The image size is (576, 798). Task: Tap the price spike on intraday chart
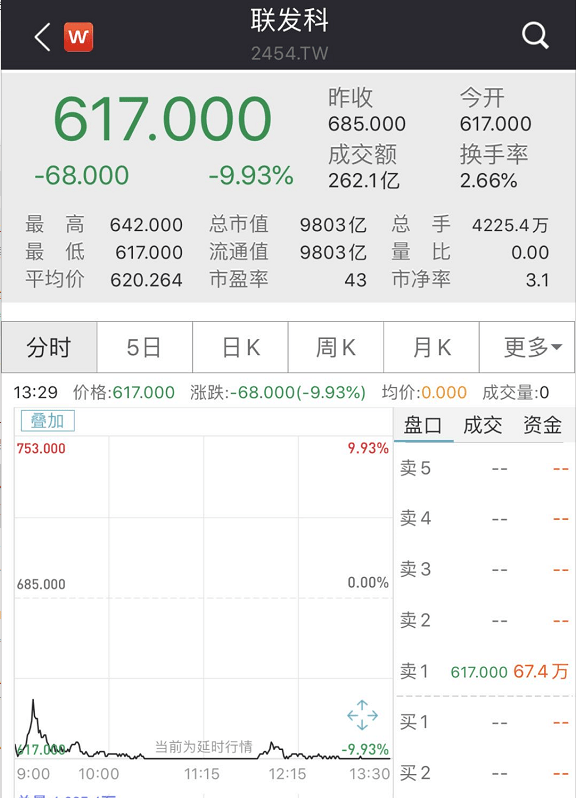click(x=33, y=707)
